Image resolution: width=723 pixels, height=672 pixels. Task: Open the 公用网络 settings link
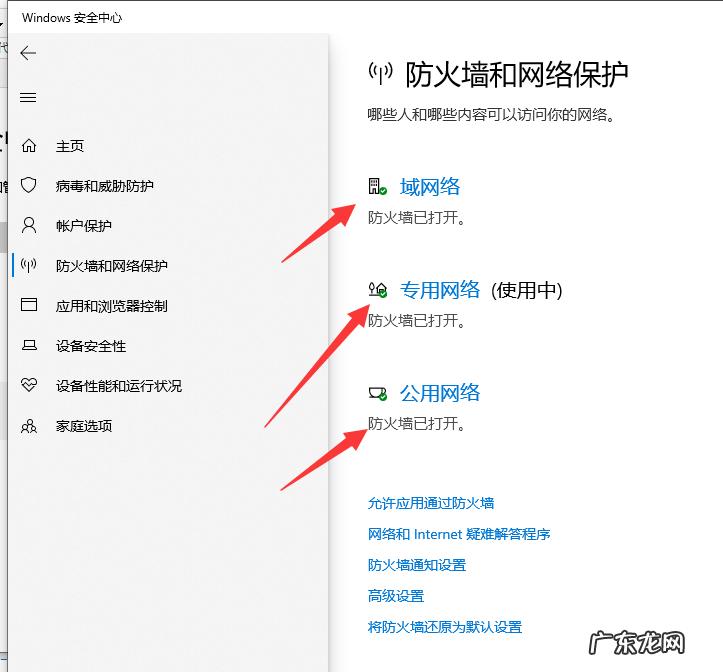pos(440,393)
